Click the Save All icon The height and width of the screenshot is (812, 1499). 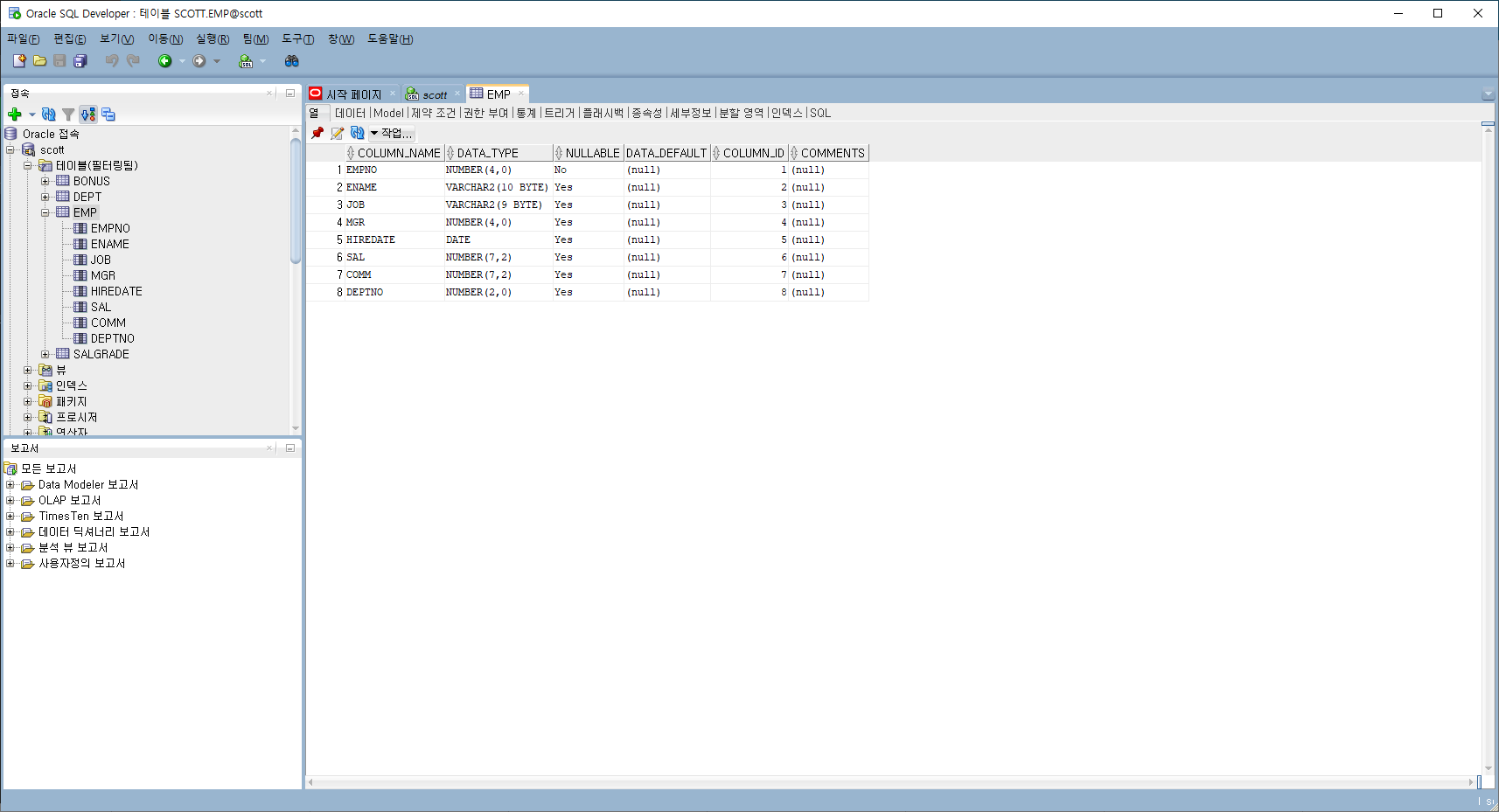coord(80,61)
